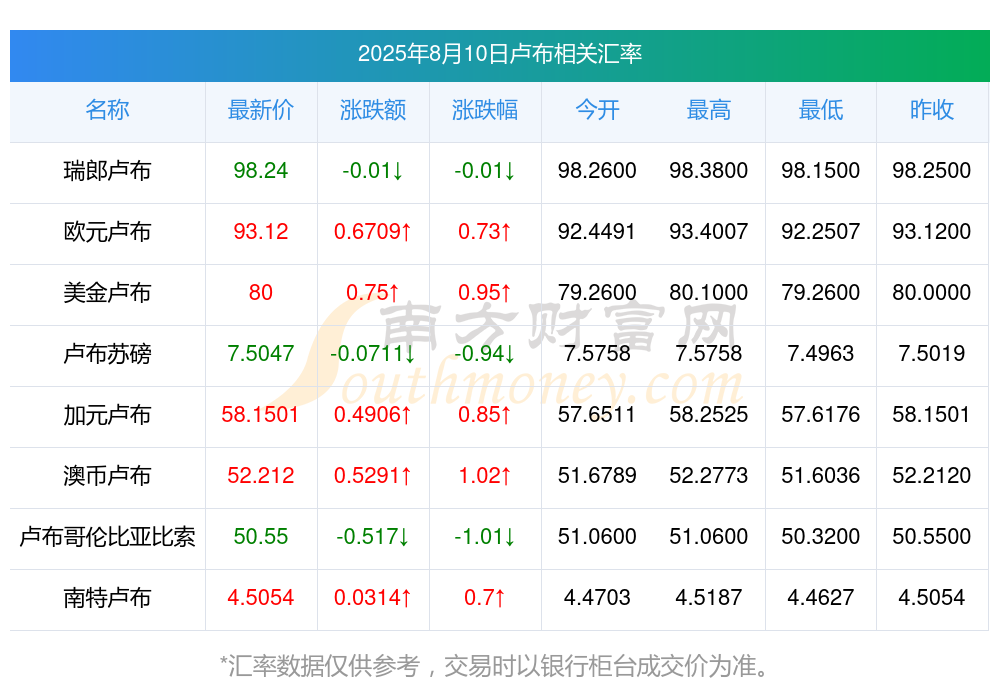Click latest price 50.55

pos(261,537)
